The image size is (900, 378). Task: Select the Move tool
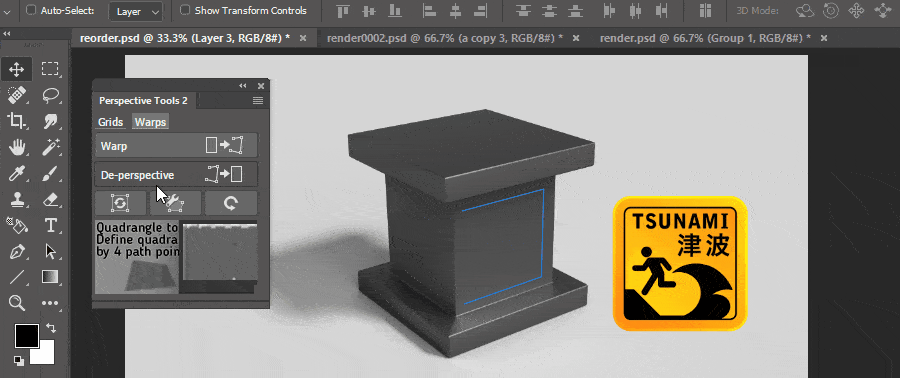[x=17, y=69]
